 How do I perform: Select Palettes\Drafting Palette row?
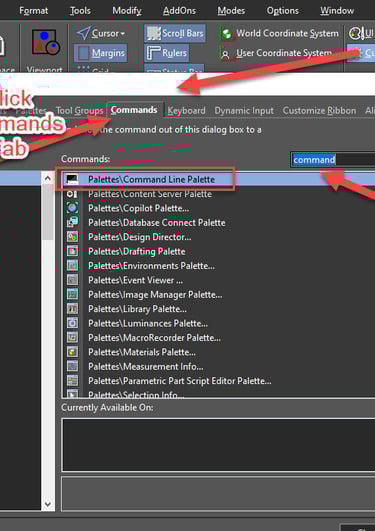pyautogui.click(x=218, y=251)
